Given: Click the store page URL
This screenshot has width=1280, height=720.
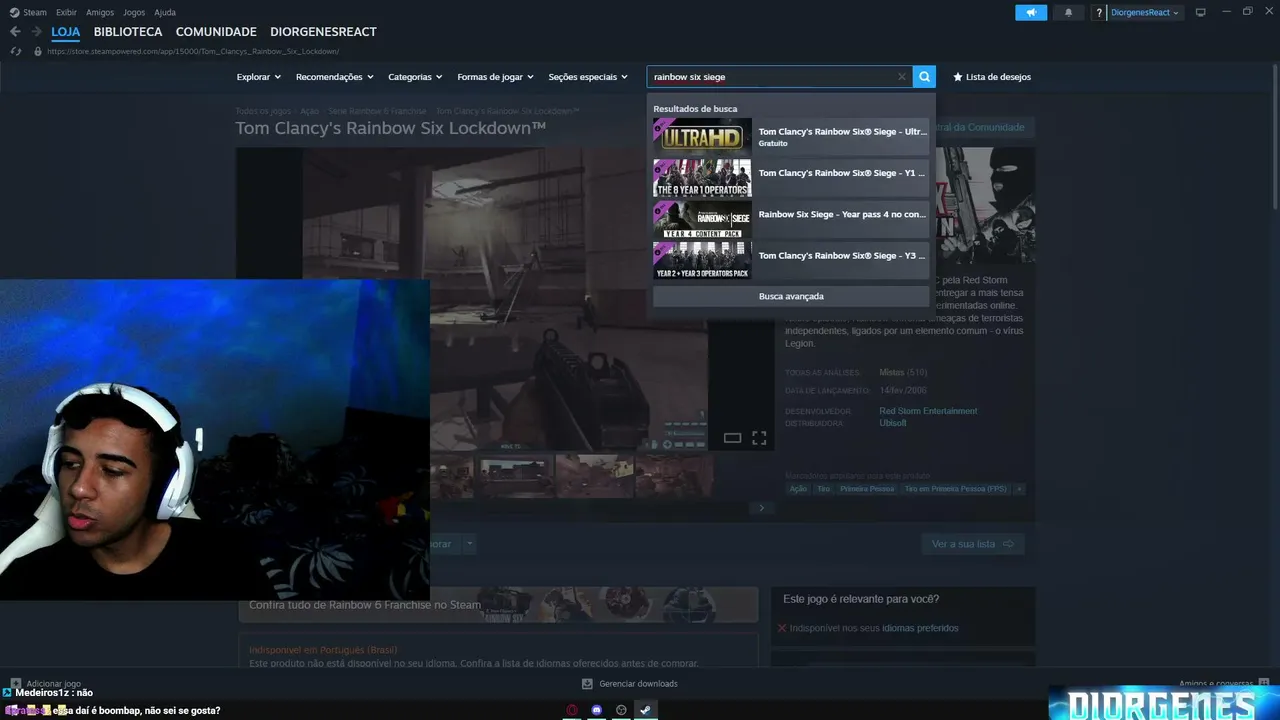Looking at the screenshot, I should point(193,51).
